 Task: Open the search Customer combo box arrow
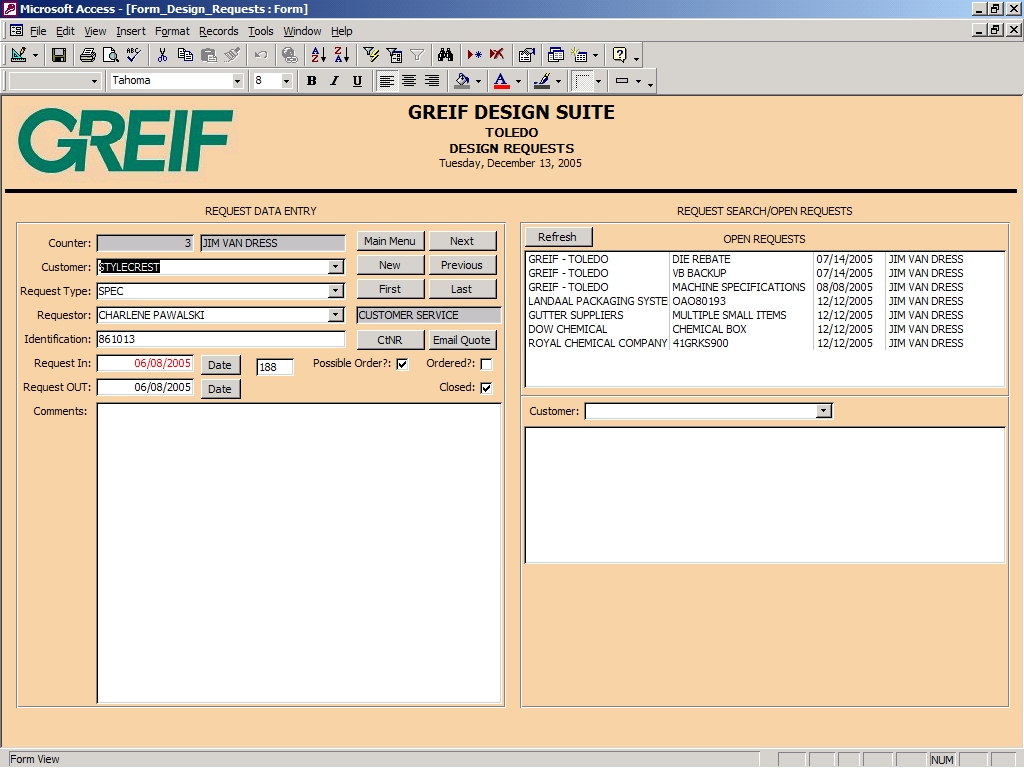pyautogui.click(x=824, y=411)
